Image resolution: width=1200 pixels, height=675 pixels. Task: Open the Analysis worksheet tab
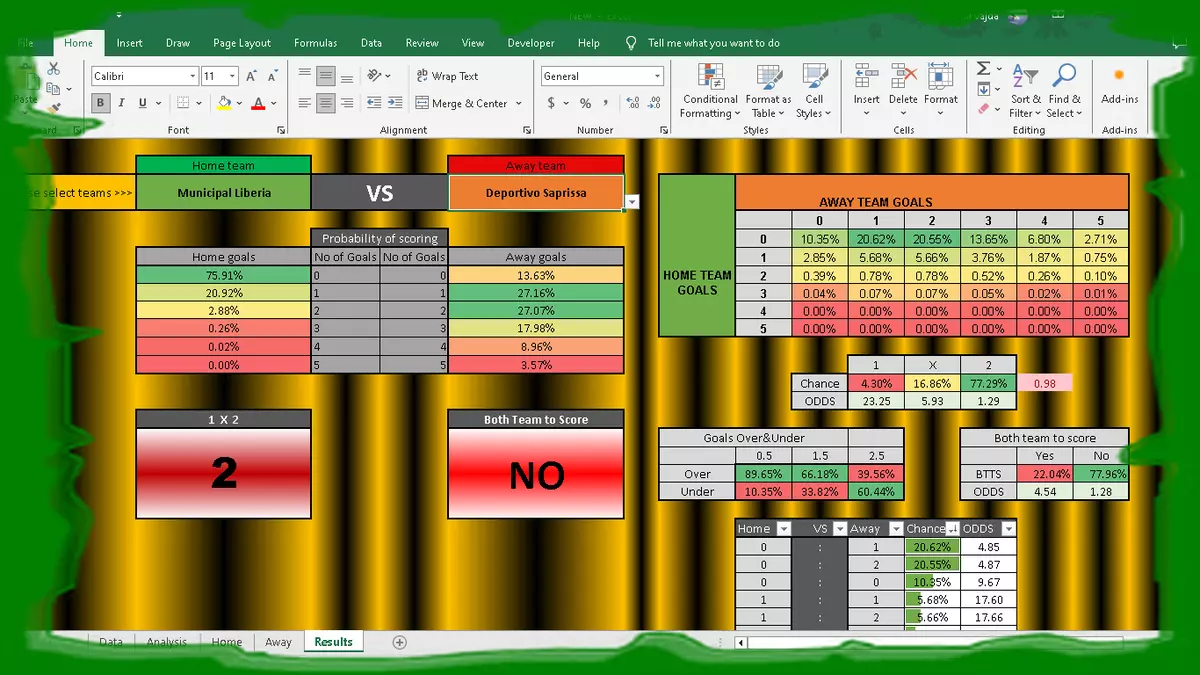pyautogui.click(x=167, y=642)
